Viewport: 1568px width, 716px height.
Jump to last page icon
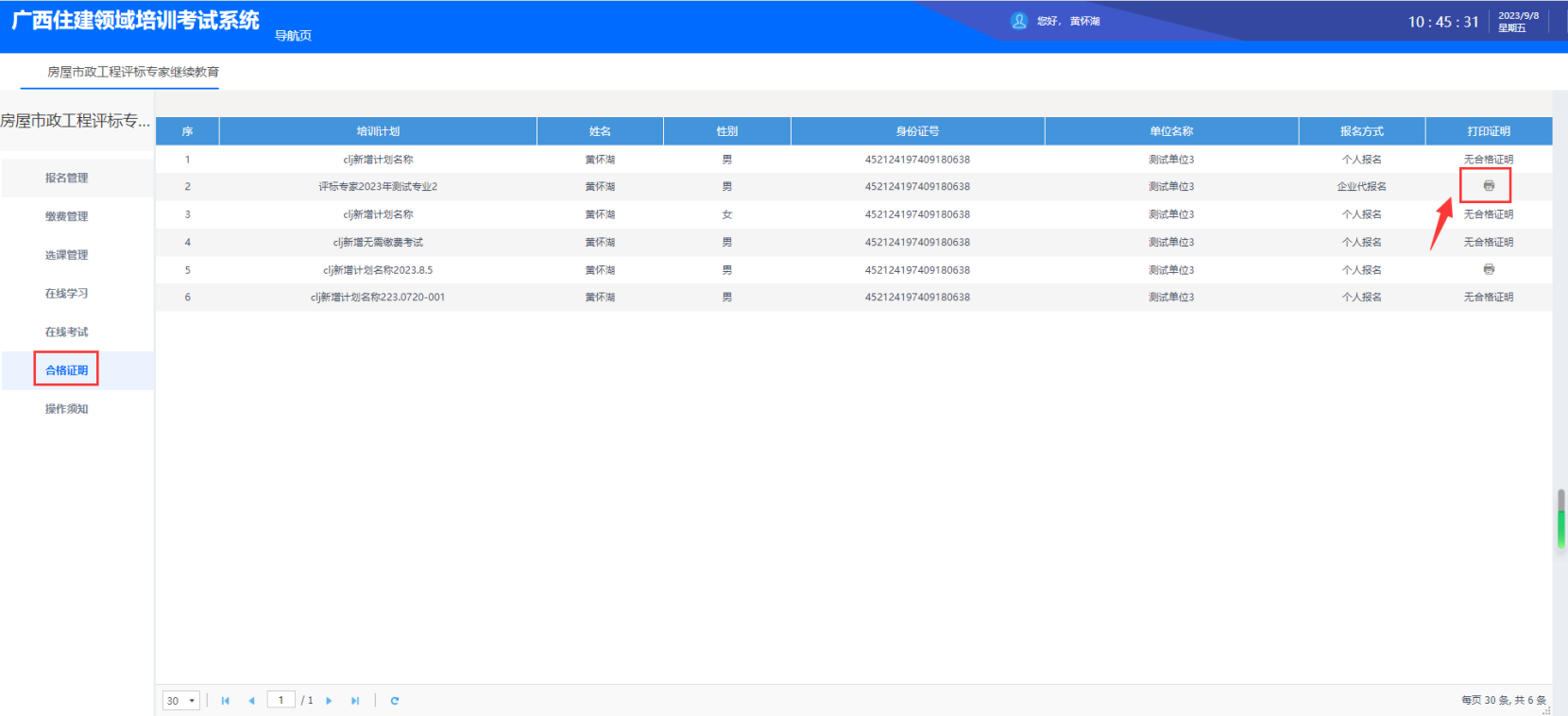tap(355, 701)
